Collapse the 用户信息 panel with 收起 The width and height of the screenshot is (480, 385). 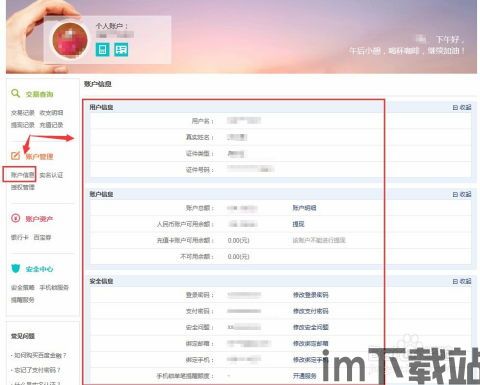462,107
